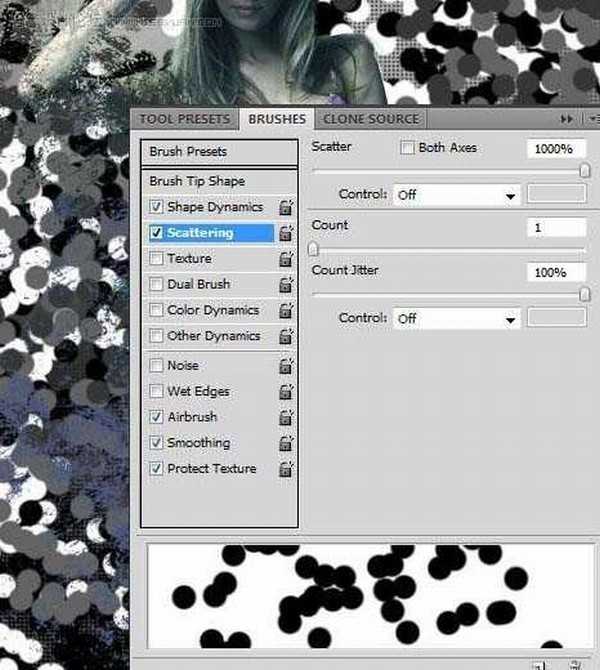Lock the Noise brush setting
The width and height of the screenshot is (600, 670).
(286, 367)
